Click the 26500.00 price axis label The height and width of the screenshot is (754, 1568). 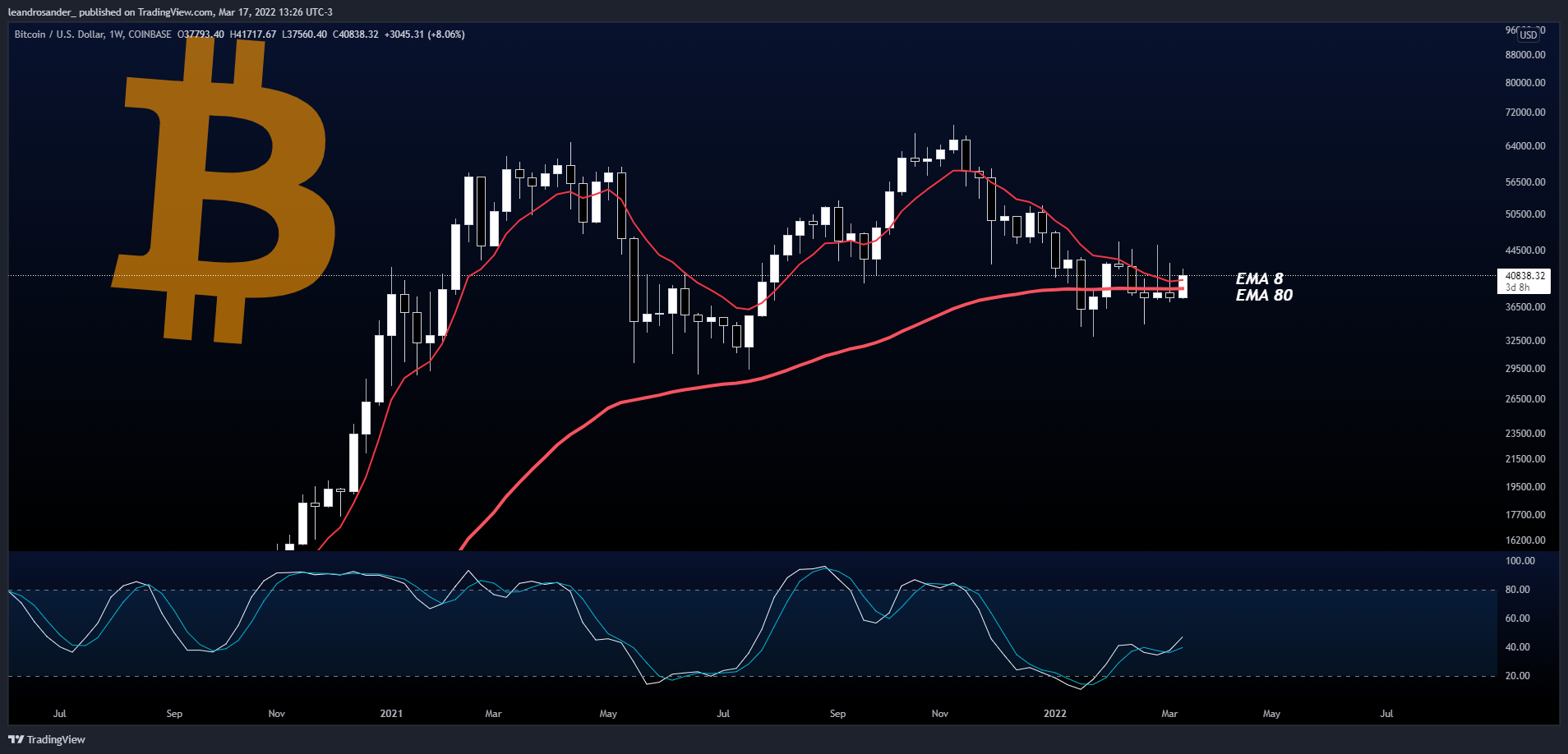click(1525, 399)
